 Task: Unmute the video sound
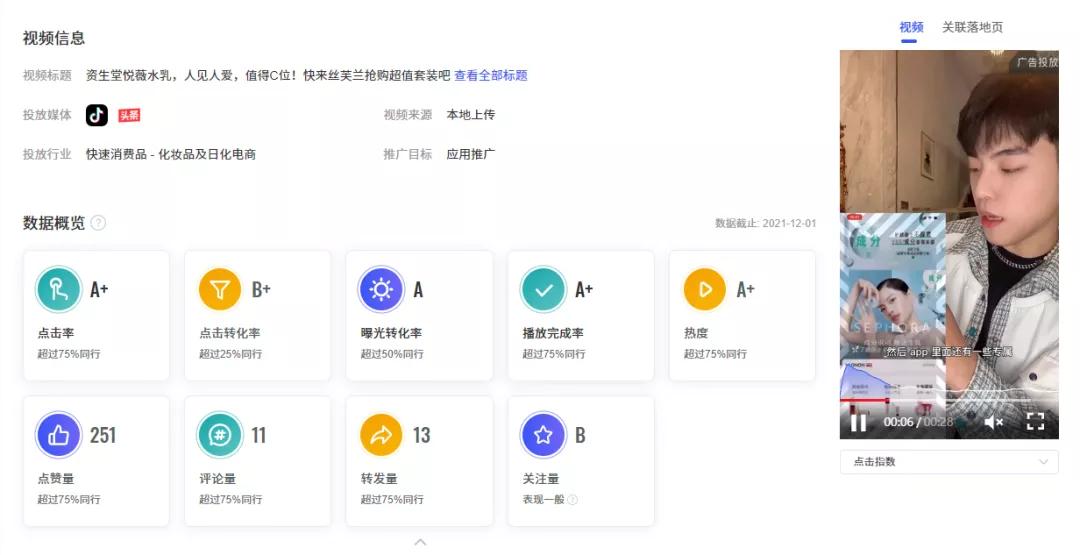[993, 422]
